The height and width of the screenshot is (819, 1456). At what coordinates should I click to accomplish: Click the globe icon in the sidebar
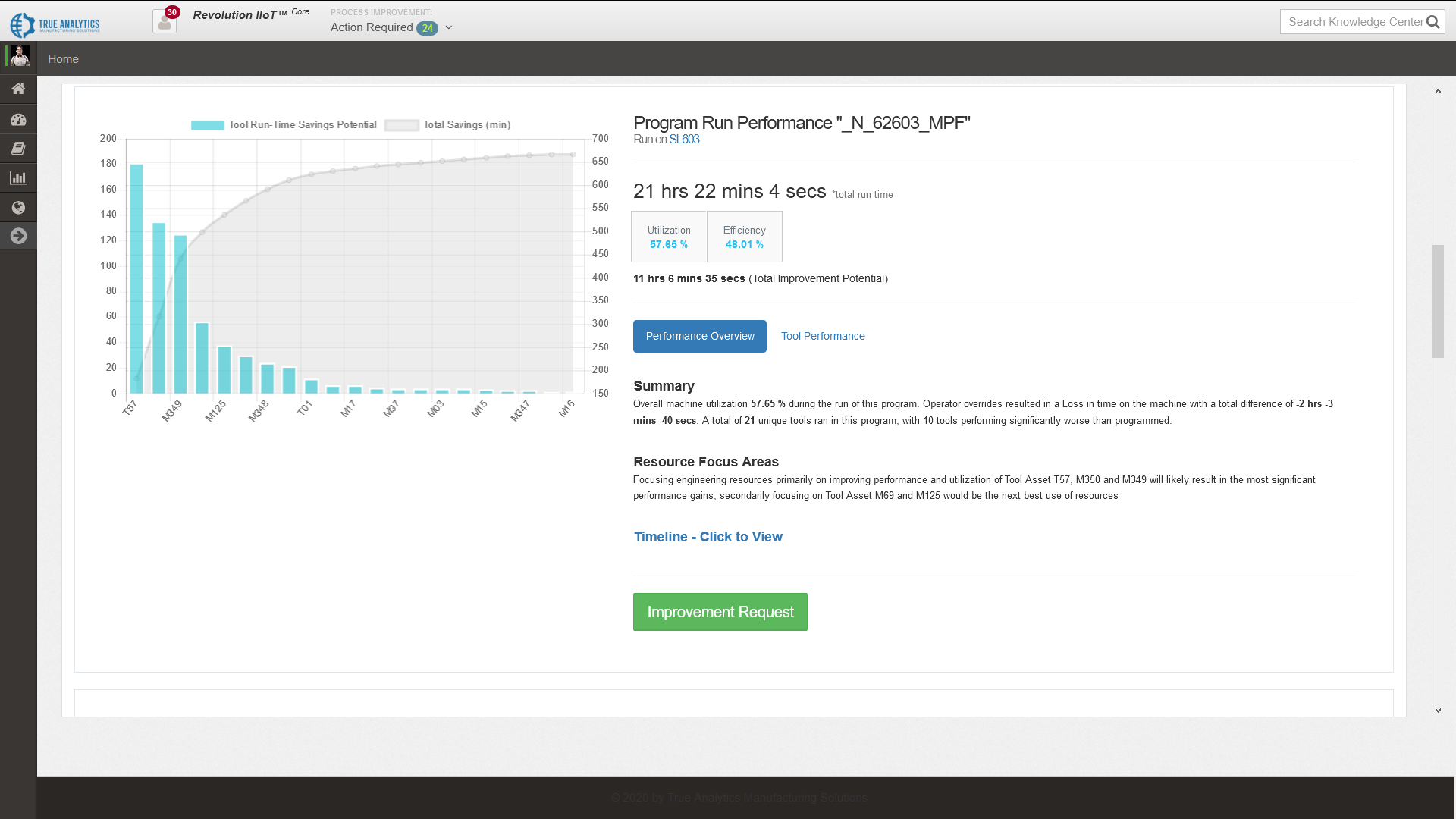[18, 207]
